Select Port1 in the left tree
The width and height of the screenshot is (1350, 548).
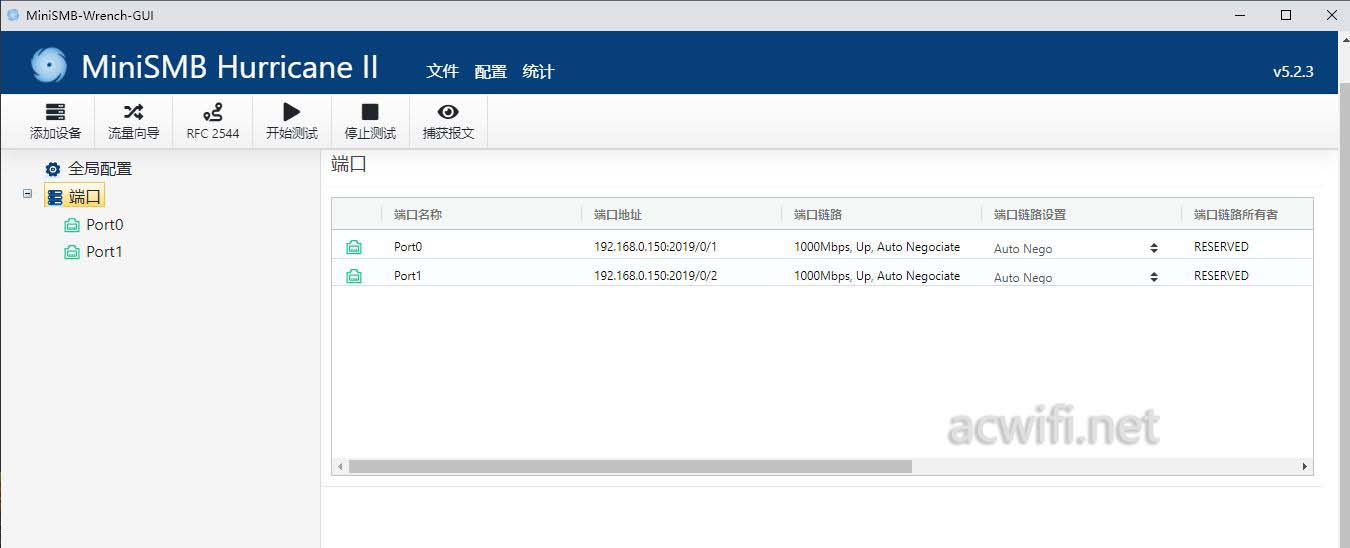pyautogui.click(x=104, y=252)
